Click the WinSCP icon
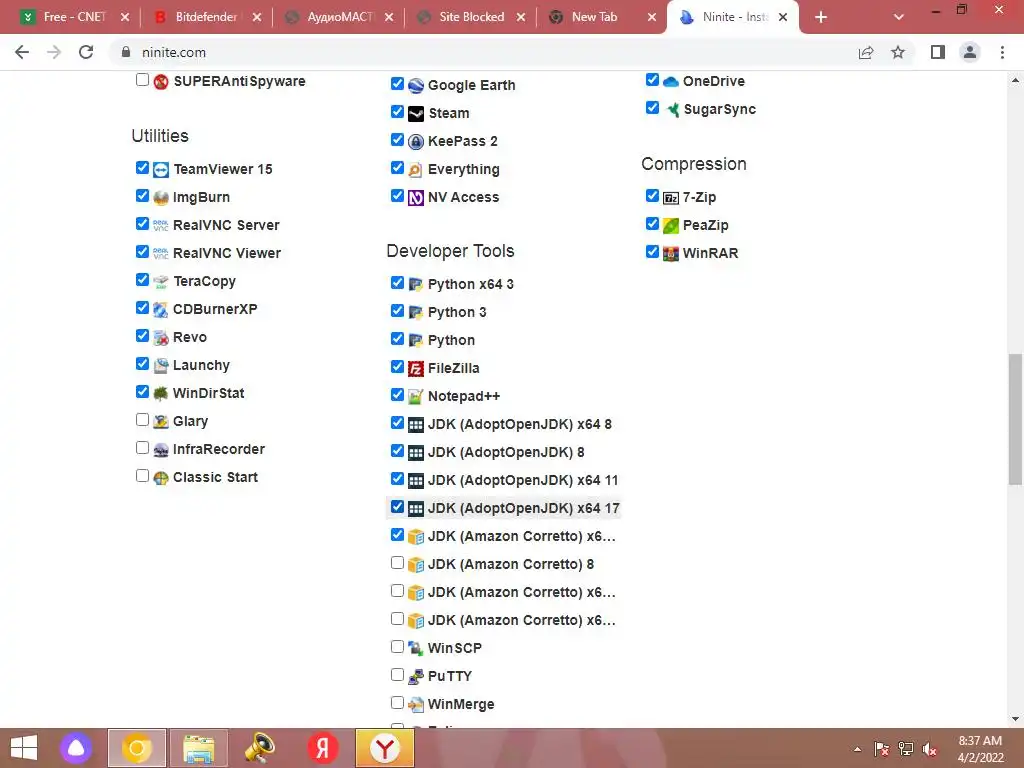The height and width of the screenshot is (768, 1024). [416, 648]
